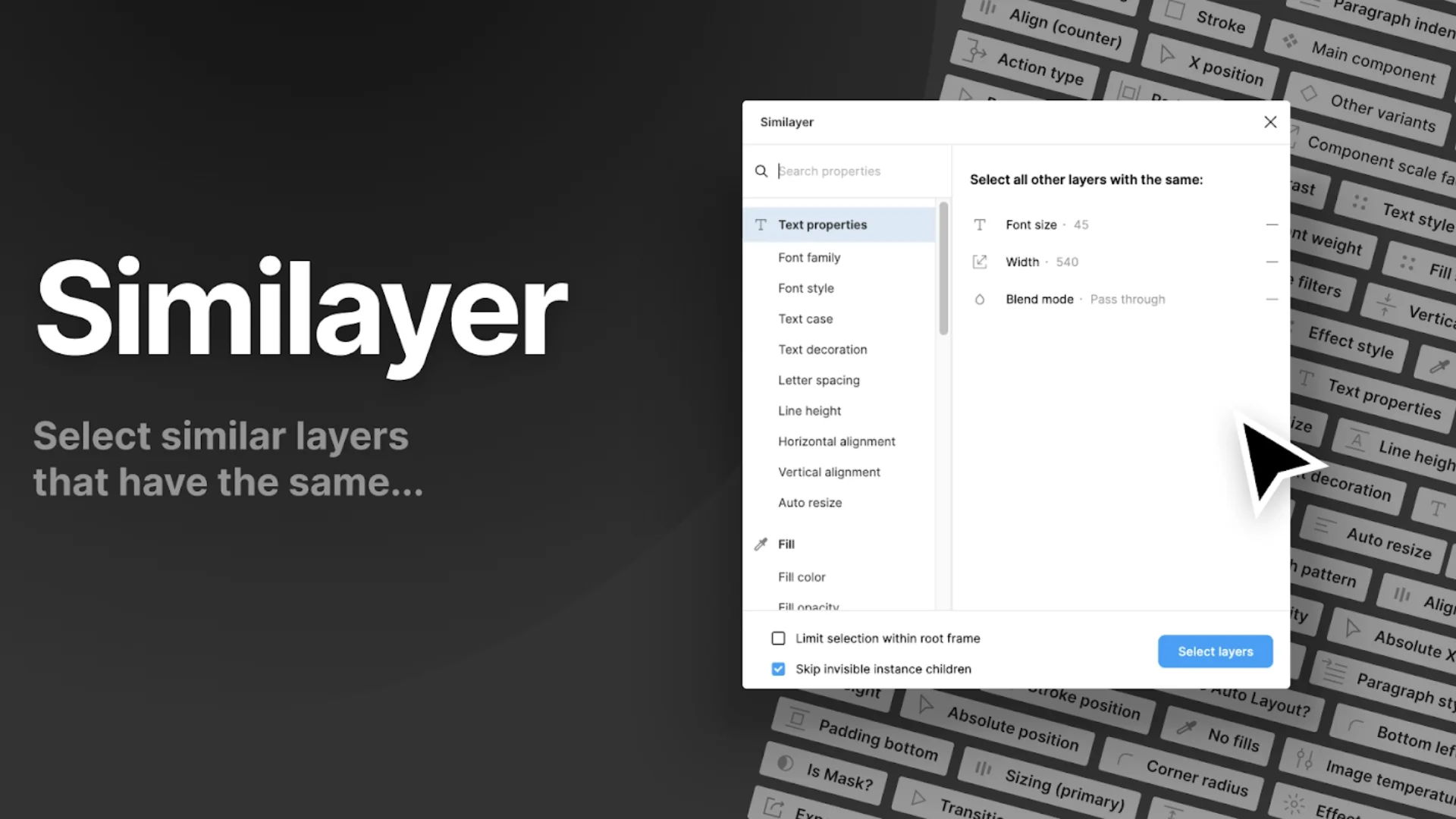Select Auto resize property
Screen dimensions: 1456x819
810,503
